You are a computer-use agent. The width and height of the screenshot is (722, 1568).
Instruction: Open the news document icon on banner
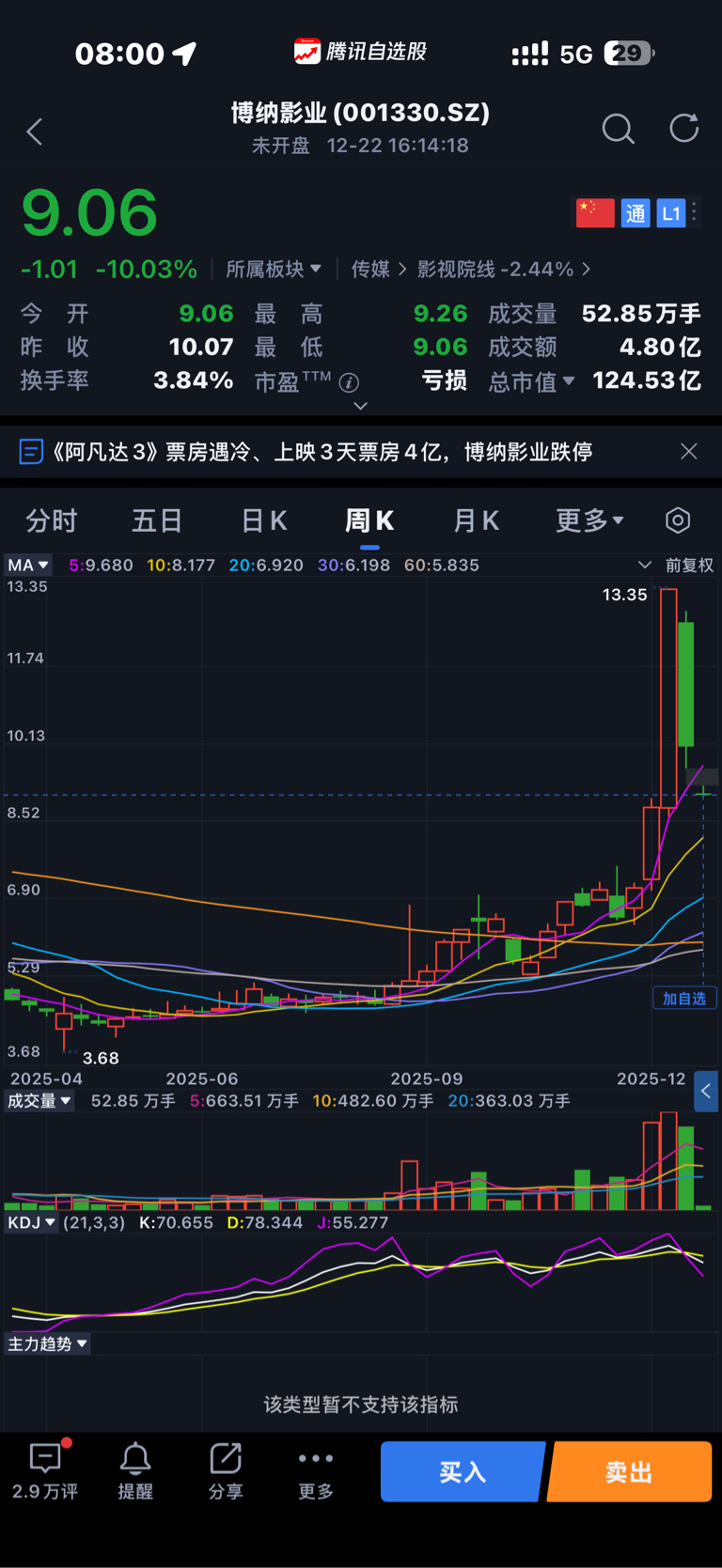tap(31, 452)
